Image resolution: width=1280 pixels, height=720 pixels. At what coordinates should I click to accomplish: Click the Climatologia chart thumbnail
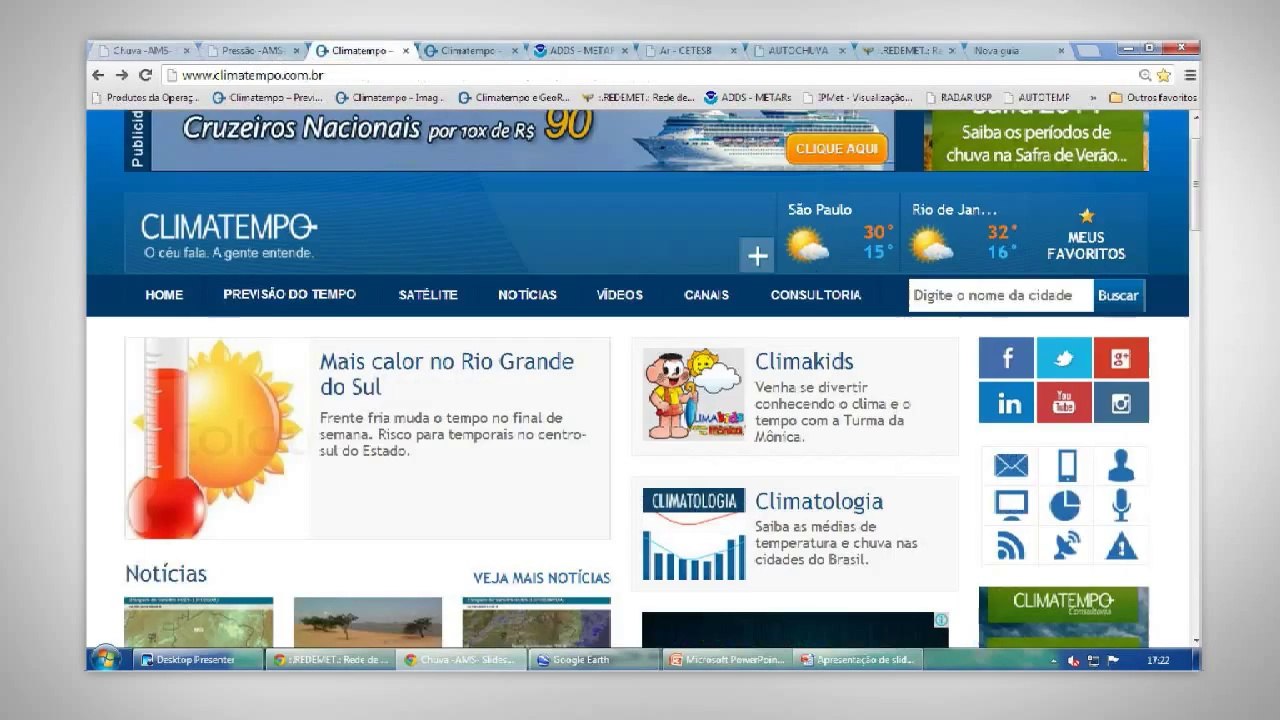693,534
